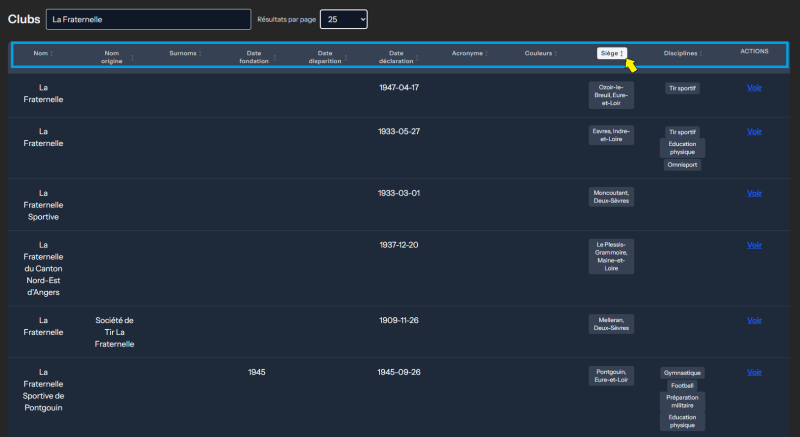This screenshot has height=437, width=800.
Task: Click the Esvres, Indre-et-Loire siège tag
Action: [611, 135]
